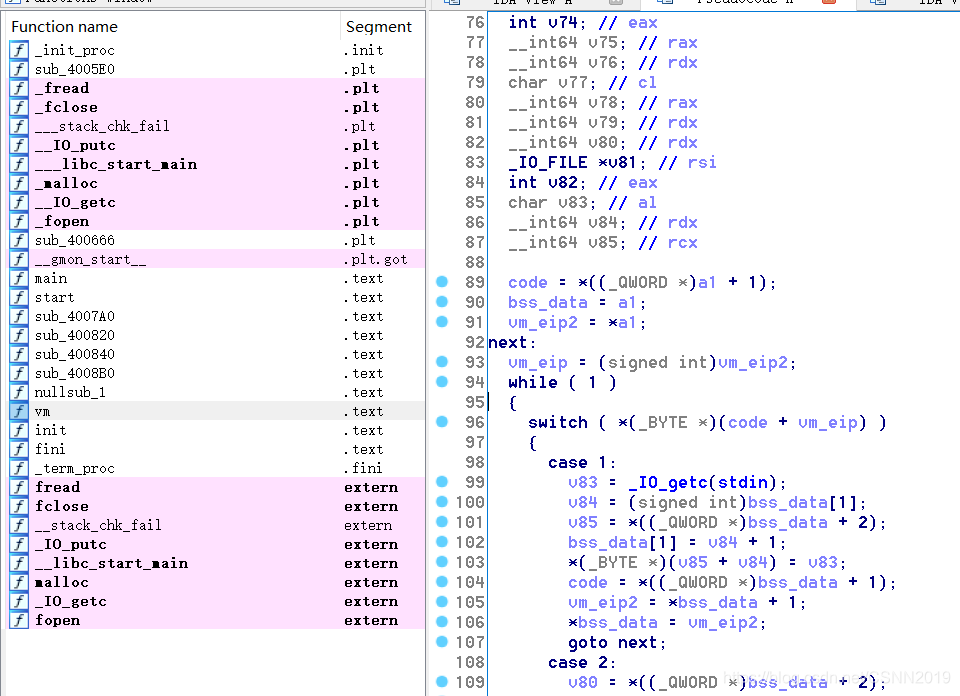Toggle the breakpoint dot on line 93

442,362
